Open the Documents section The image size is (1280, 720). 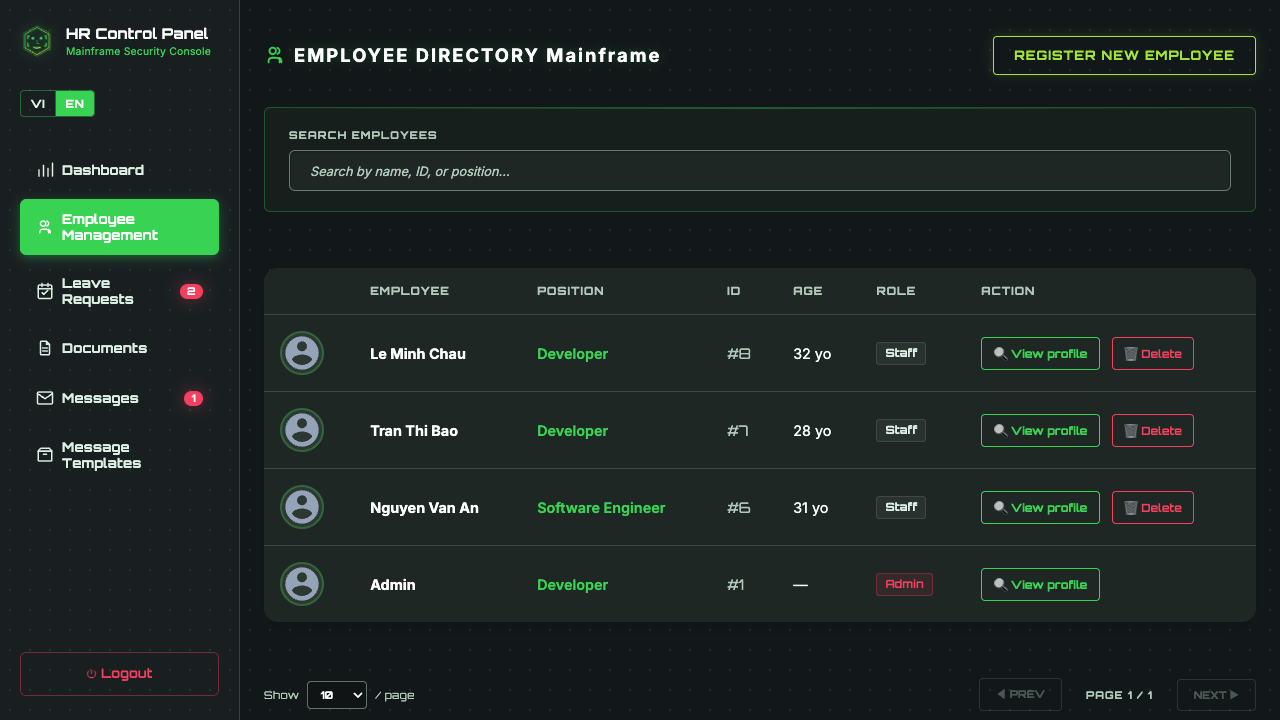119,348
